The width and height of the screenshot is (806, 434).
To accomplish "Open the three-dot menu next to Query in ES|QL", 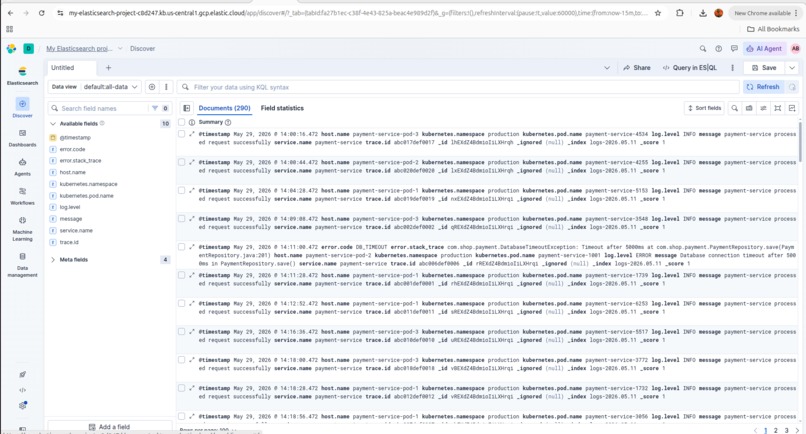I will tap(732, 68).
